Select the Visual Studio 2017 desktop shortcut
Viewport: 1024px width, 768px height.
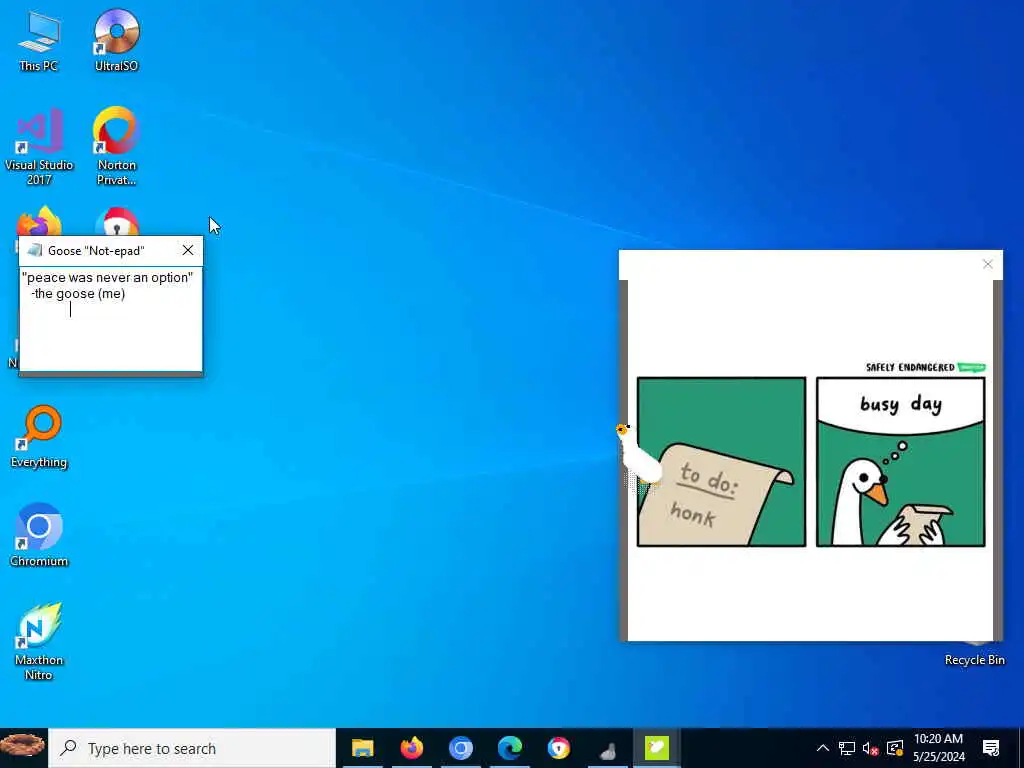click(39, 146)
